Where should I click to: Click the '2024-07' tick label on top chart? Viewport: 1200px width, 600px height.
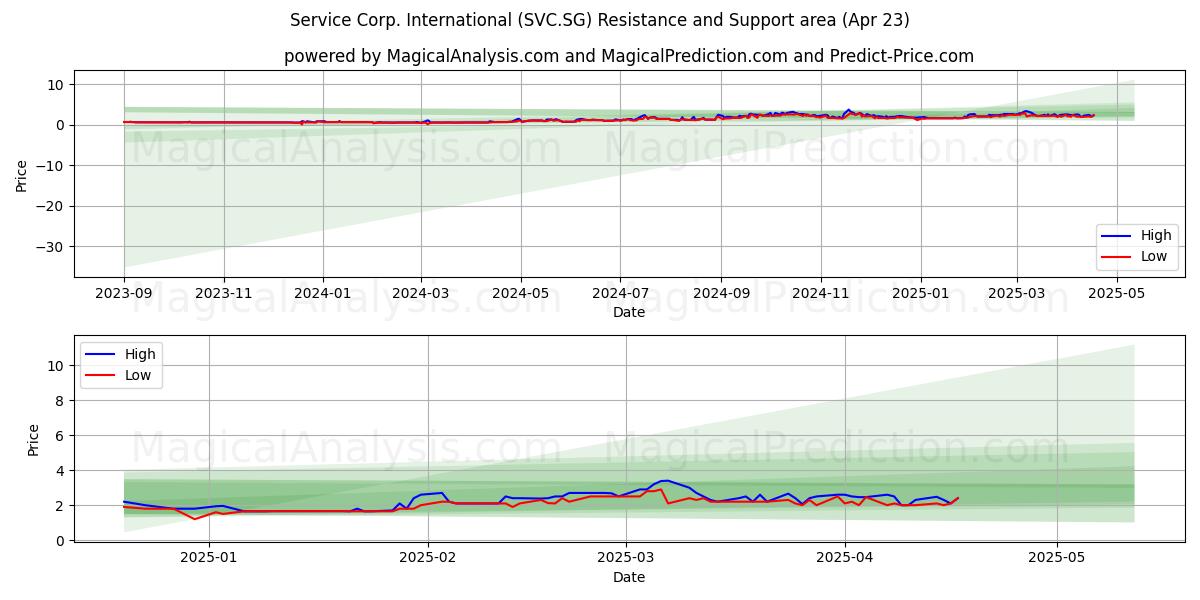click(x=620, y=294)
